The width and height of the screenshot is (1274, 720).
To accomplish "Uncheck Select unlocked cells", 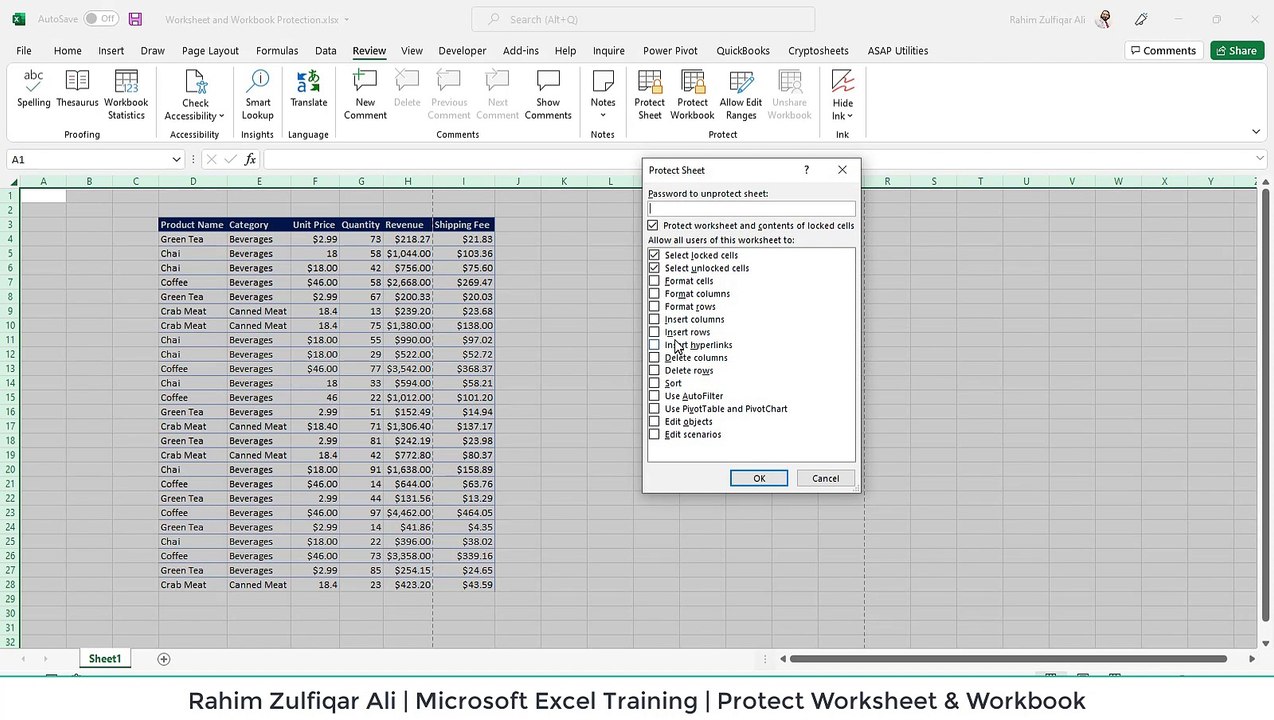I will 654,268.
